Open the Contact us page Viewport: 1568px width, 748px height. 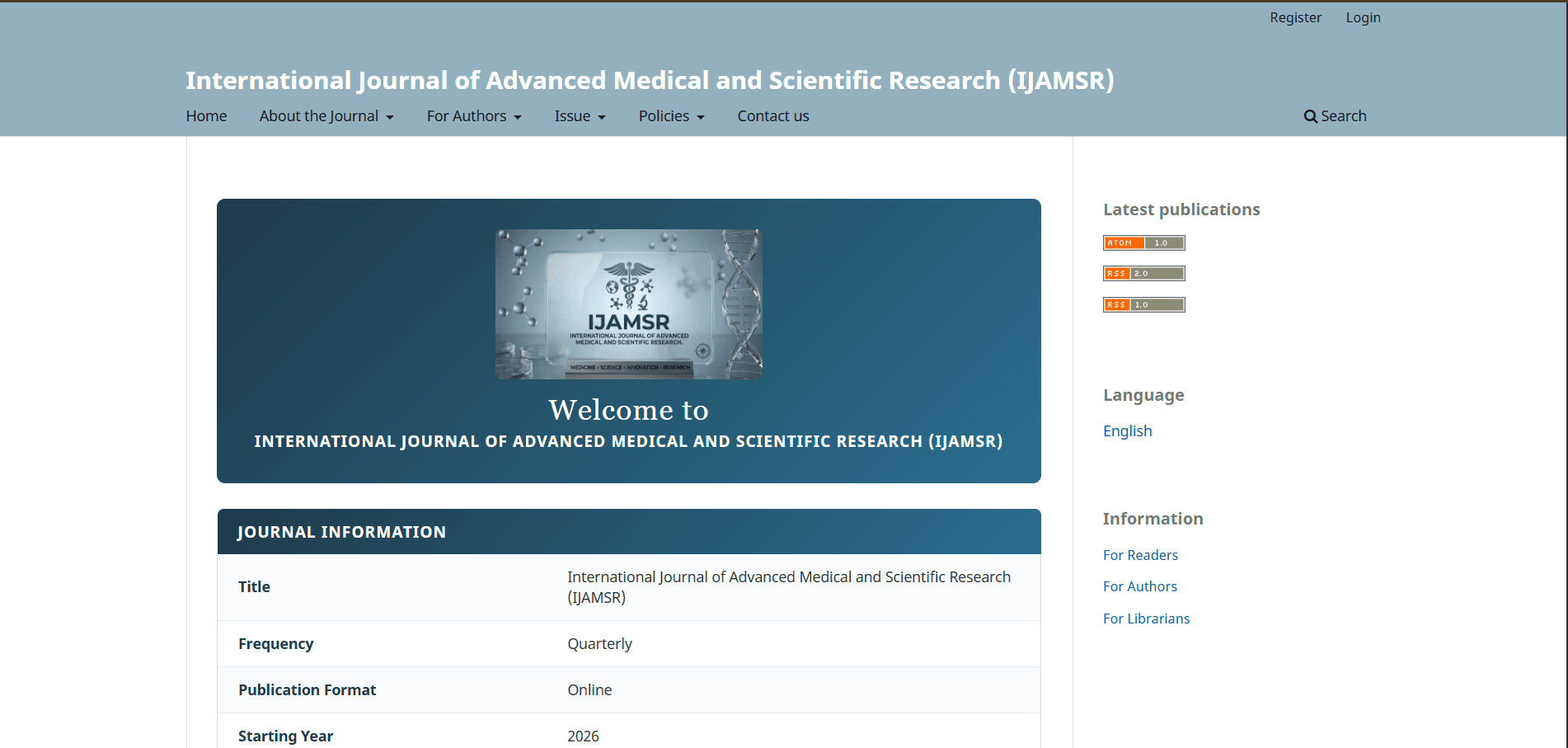click(773, 116)
